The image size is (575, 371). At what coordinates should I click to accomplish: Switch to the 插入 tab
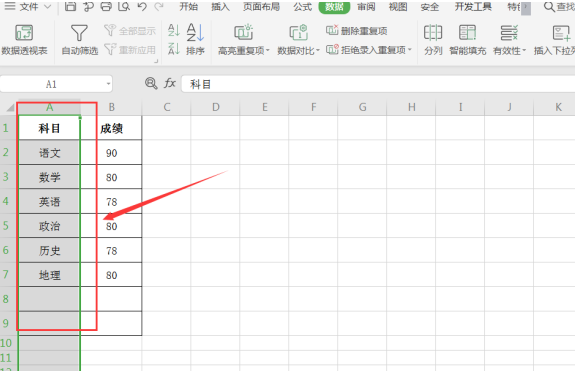(x=220, y=6)
